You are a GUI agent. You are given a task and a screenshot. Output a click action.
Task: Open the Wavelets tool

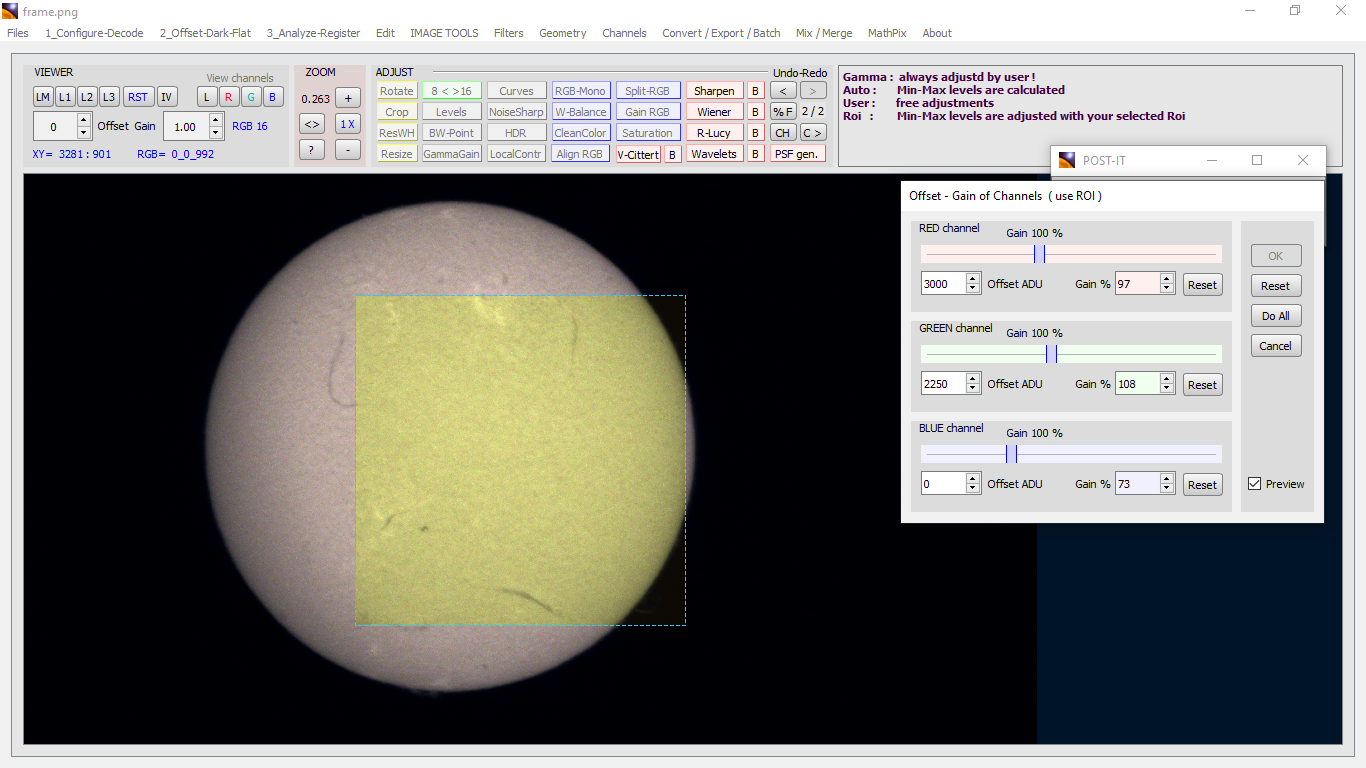[x=714, y=154]
